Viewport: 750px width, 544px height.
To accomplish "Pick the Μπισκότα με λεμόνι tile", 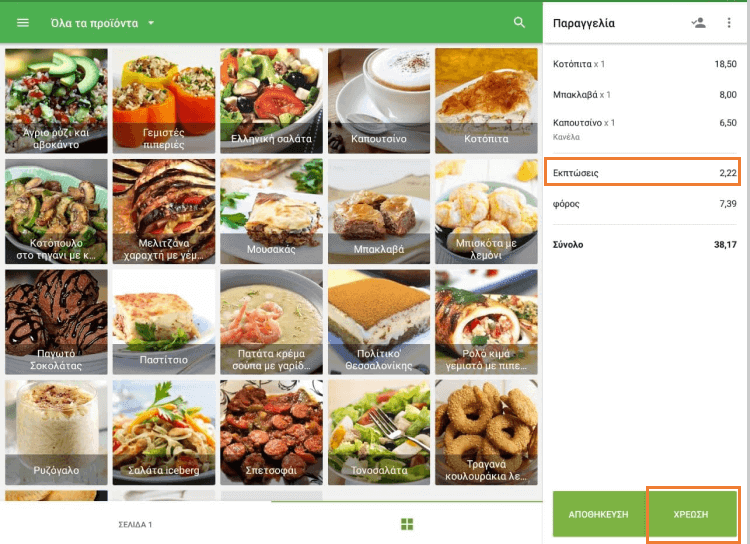I will click(486, 211).
